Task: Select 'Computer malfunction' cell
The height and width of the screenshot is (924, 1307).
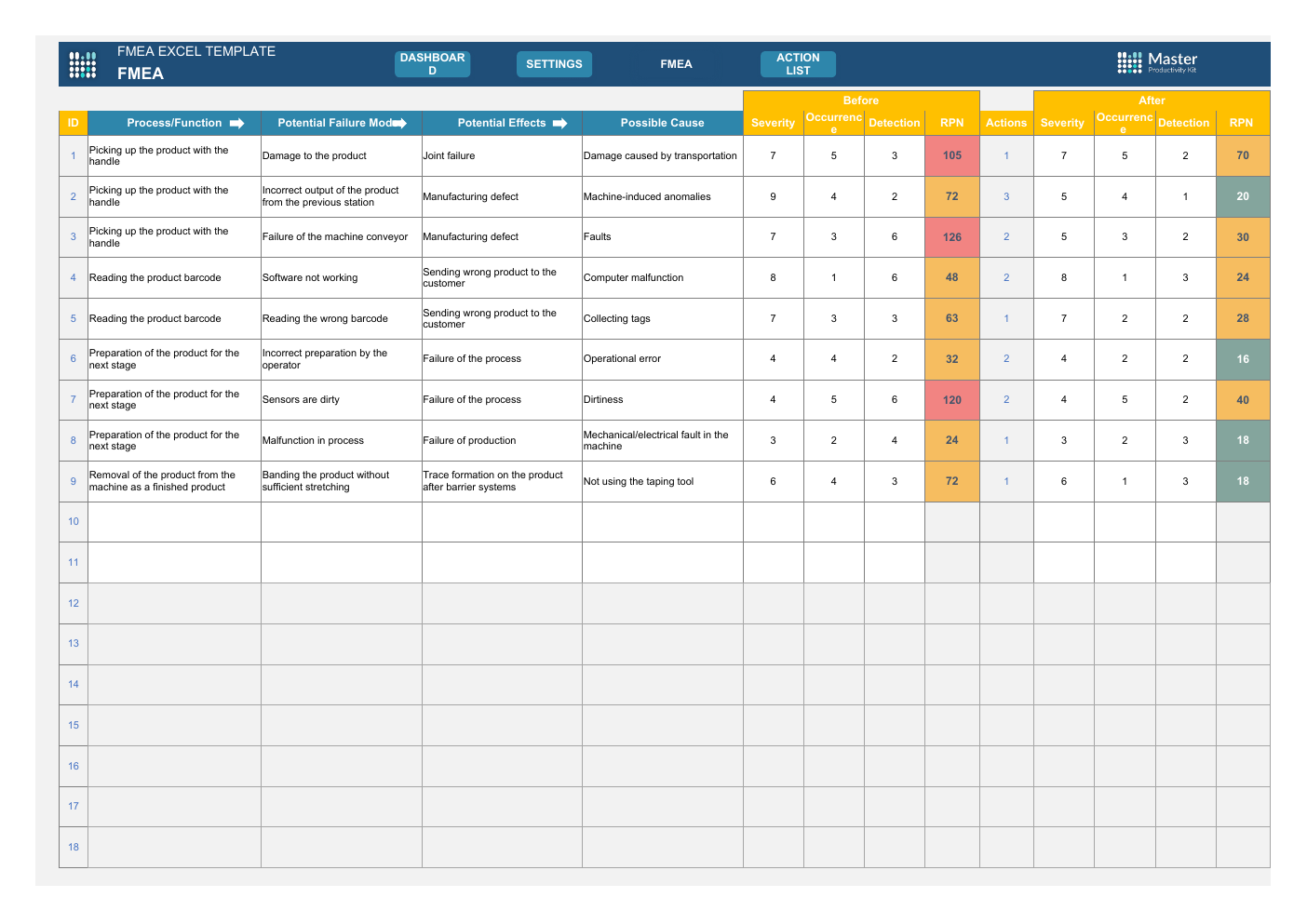Action: point(663,277)
